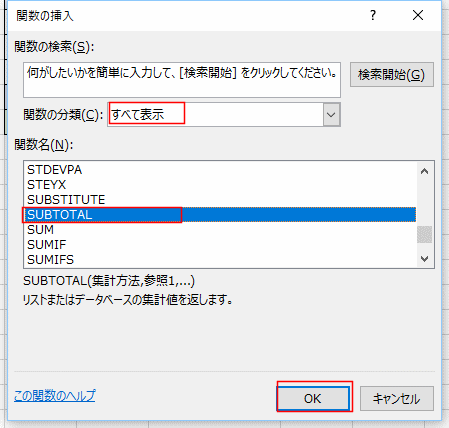449x428 pixels.
Task: Click the function list scroll down arrow
Action: coord(424,258)
